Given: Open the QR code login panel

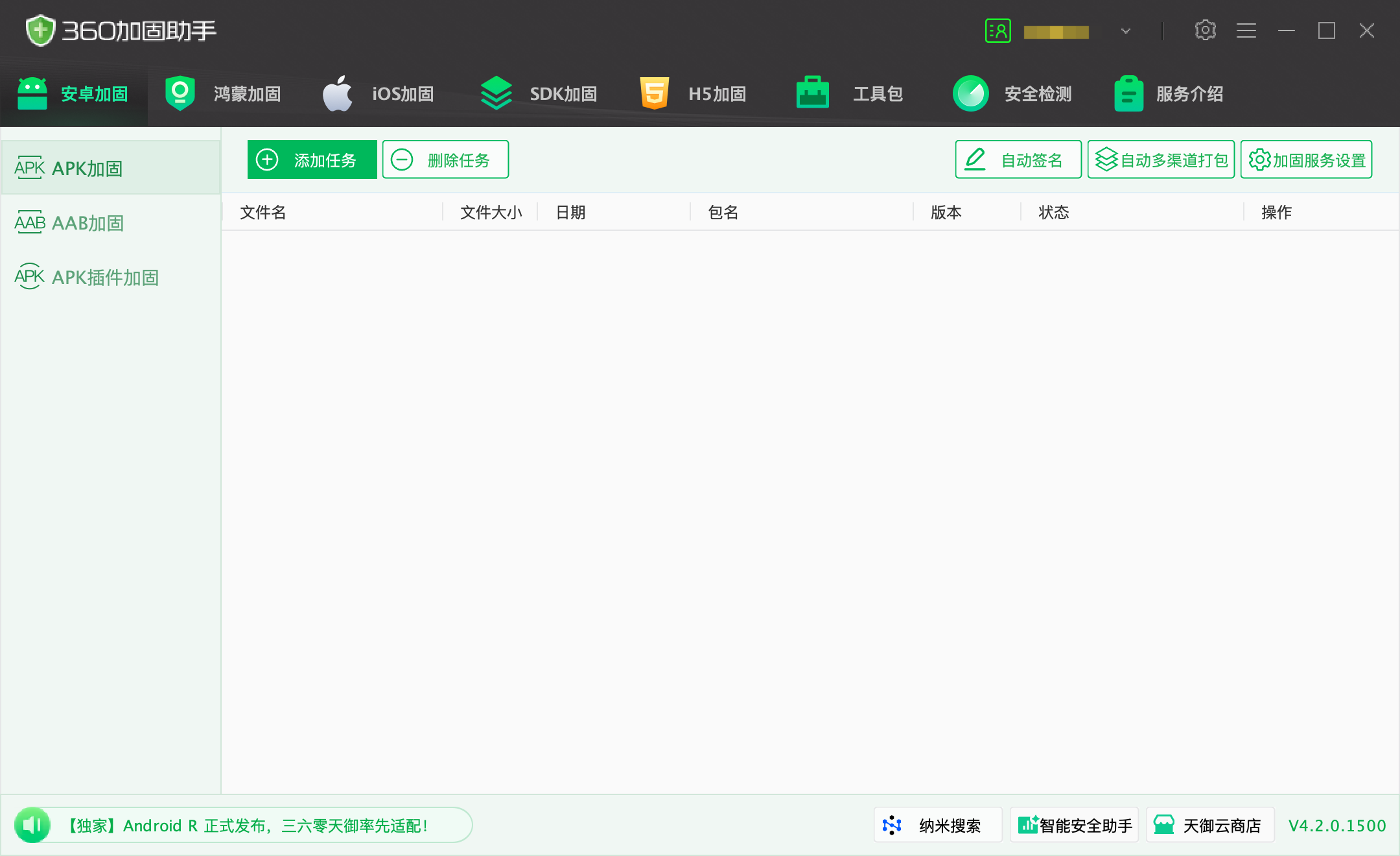Looking at the screenshot, I should click(x=998, y=30).
